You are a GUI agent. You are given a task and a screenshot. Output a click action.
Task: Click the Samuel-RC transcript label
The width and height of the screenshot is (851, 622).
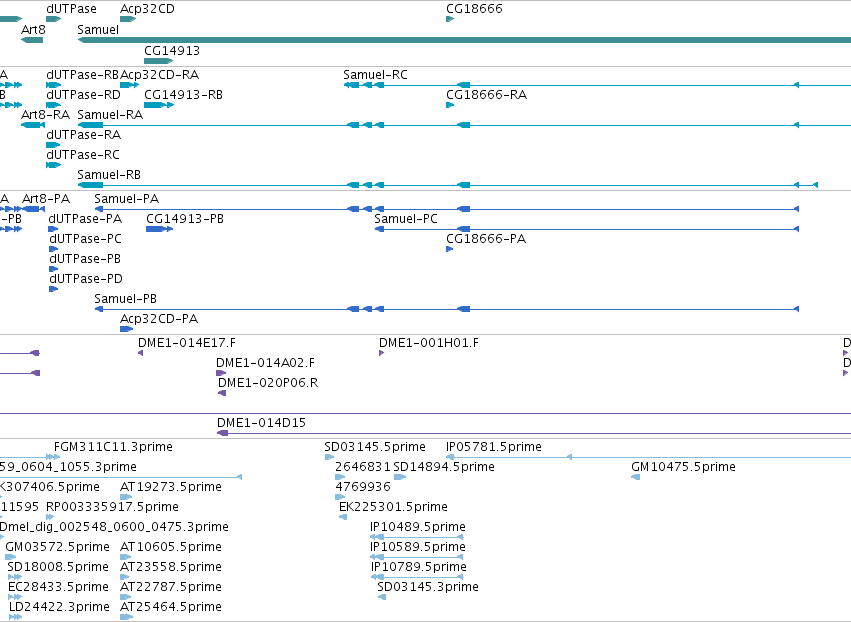pyautogui.click(x=375, y=74)
